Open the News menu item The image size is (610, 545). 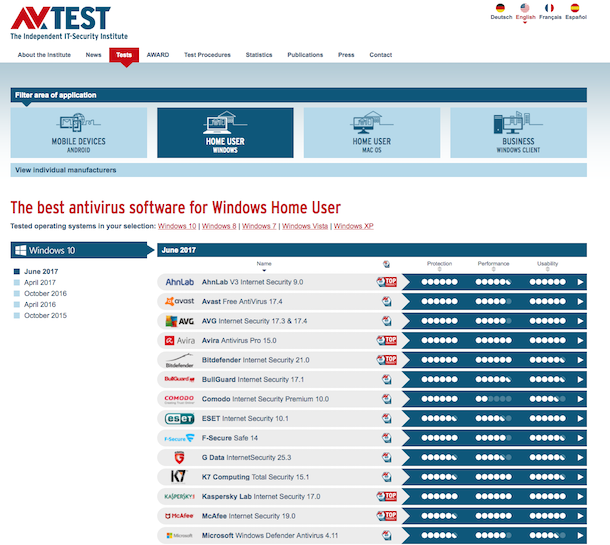(x=93, y=55)
